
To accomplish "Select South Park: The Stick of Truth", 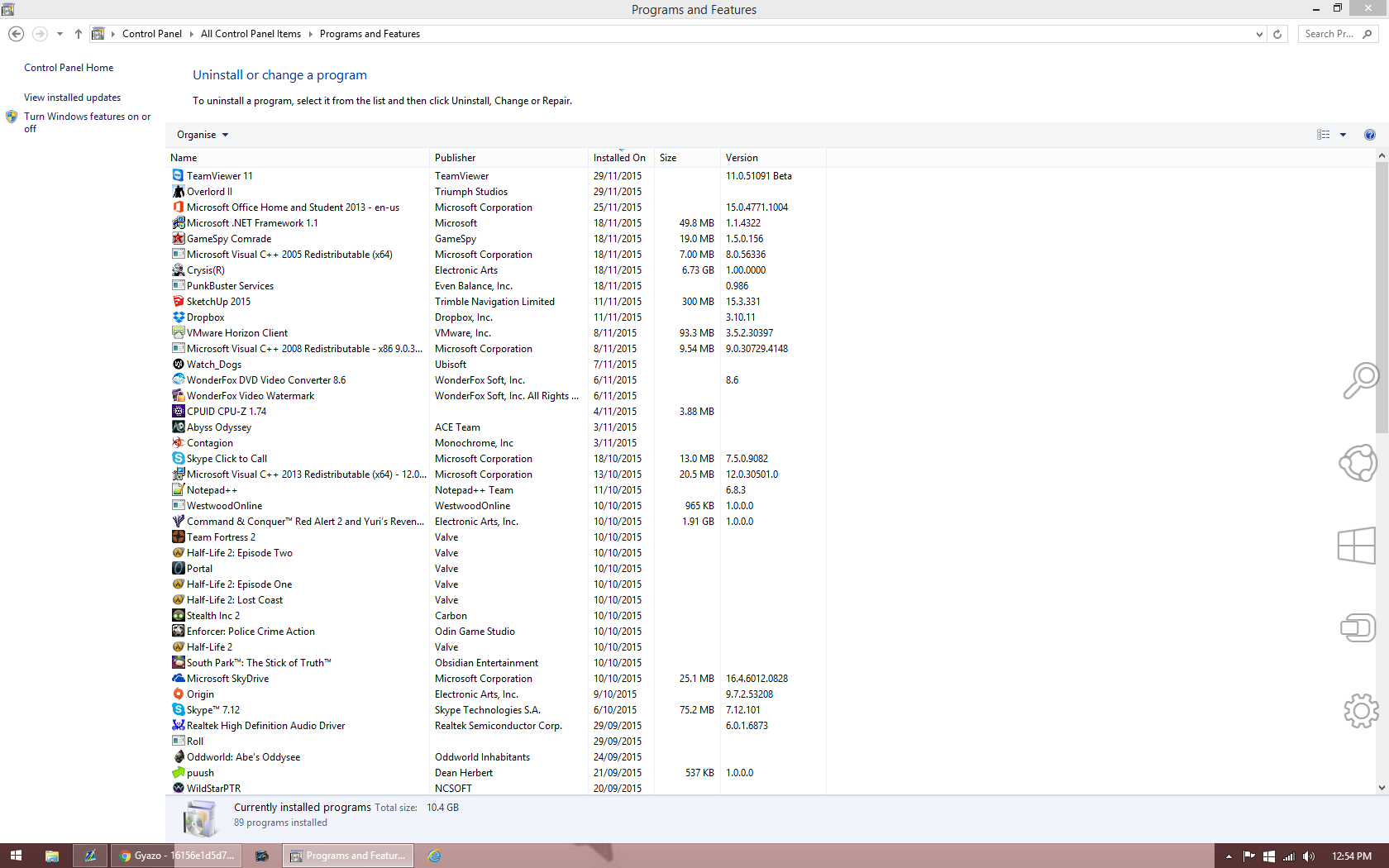I will tap(496, 662).
